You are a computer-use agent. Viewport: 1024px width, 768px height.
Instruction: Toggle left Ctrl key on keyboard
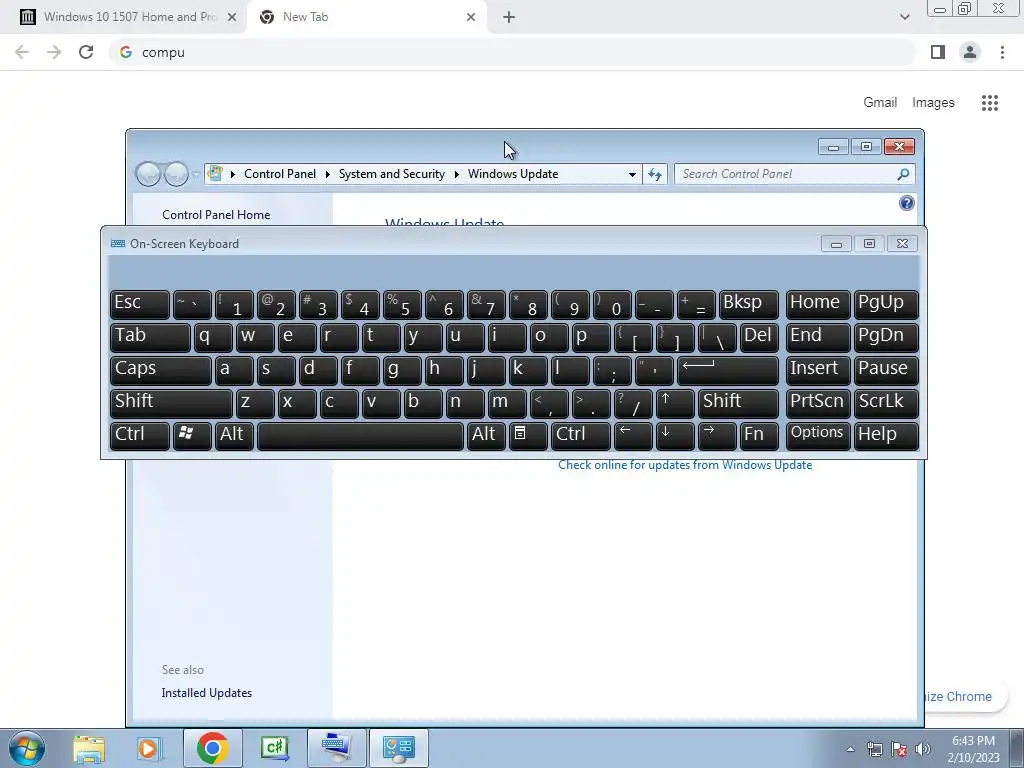[x=140, y=436]
